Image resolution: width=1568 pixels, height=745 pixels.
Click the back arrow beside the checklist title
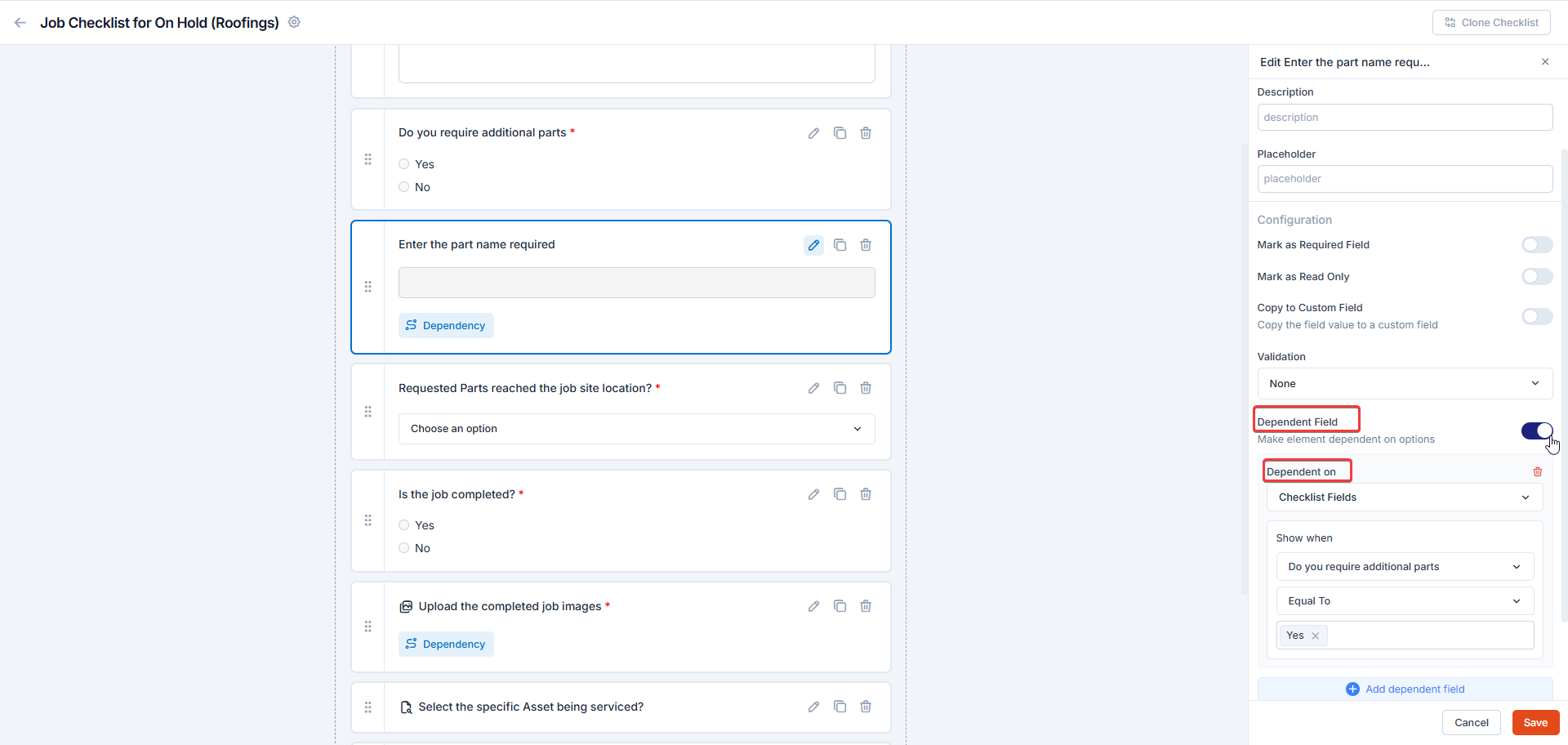(x=20, y=22)
